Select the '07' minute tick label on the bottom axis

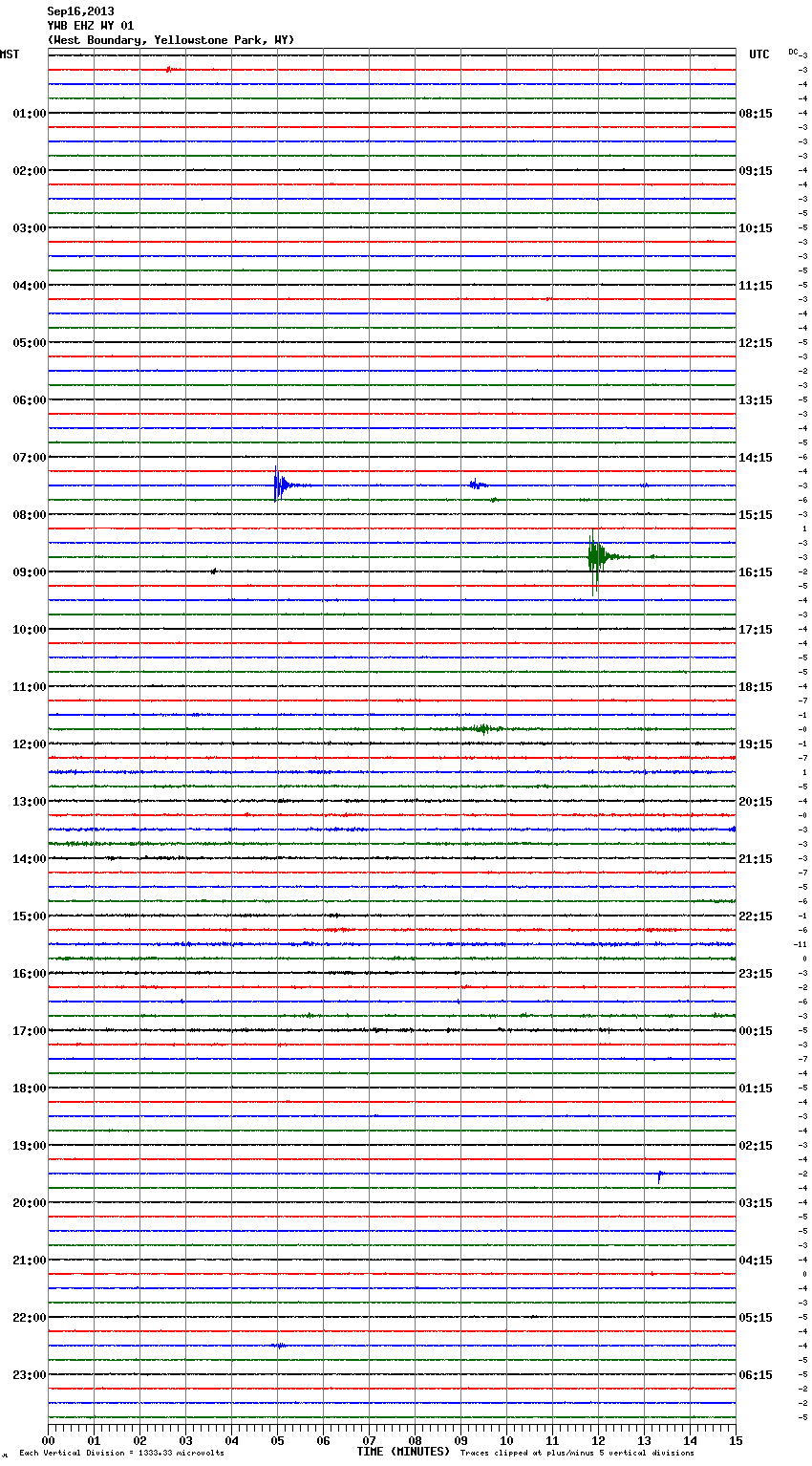[369, 1440]
